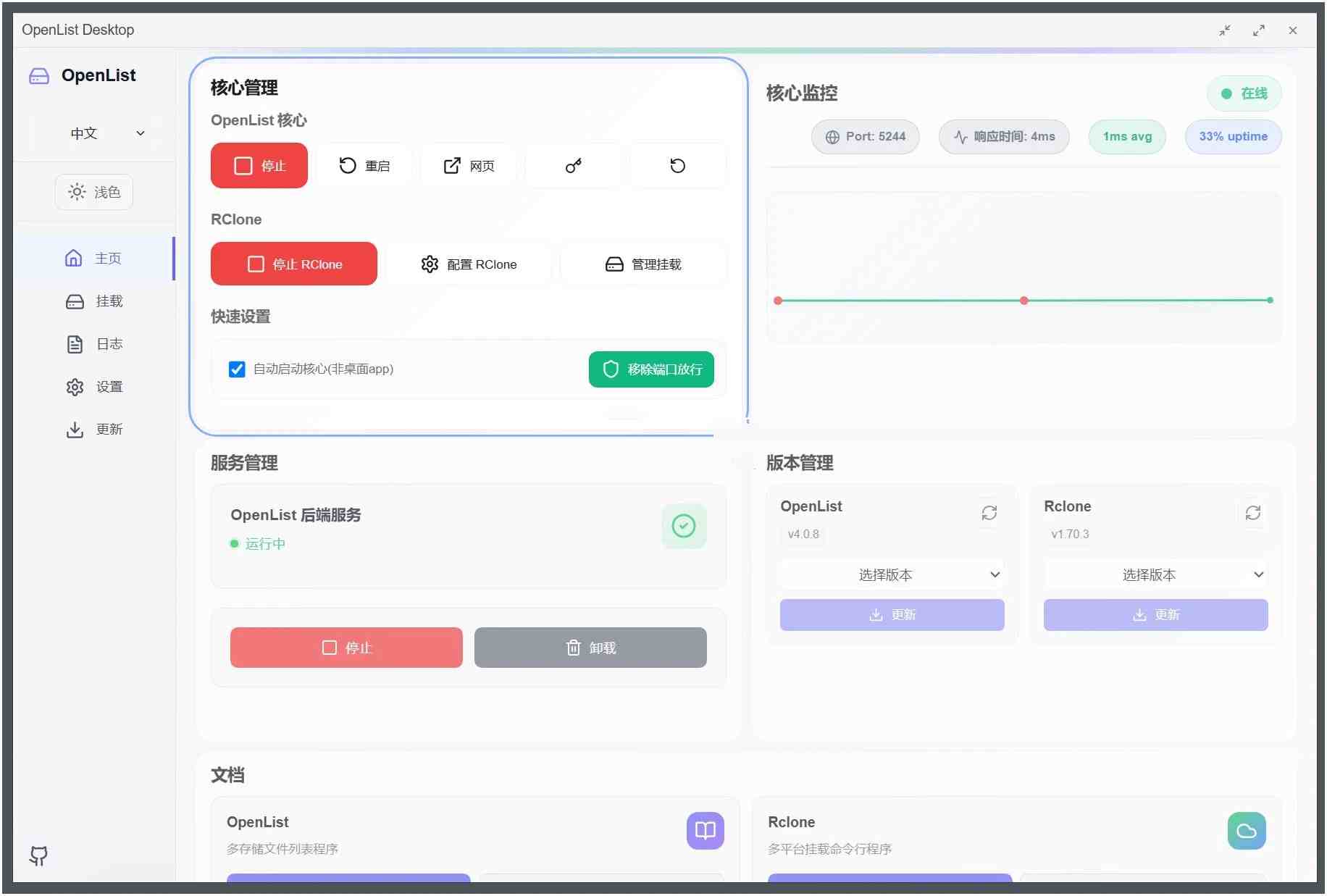Click the green uptime chart line
The height and width of the screenshot is (896, 1327).
pos(1023,300)
